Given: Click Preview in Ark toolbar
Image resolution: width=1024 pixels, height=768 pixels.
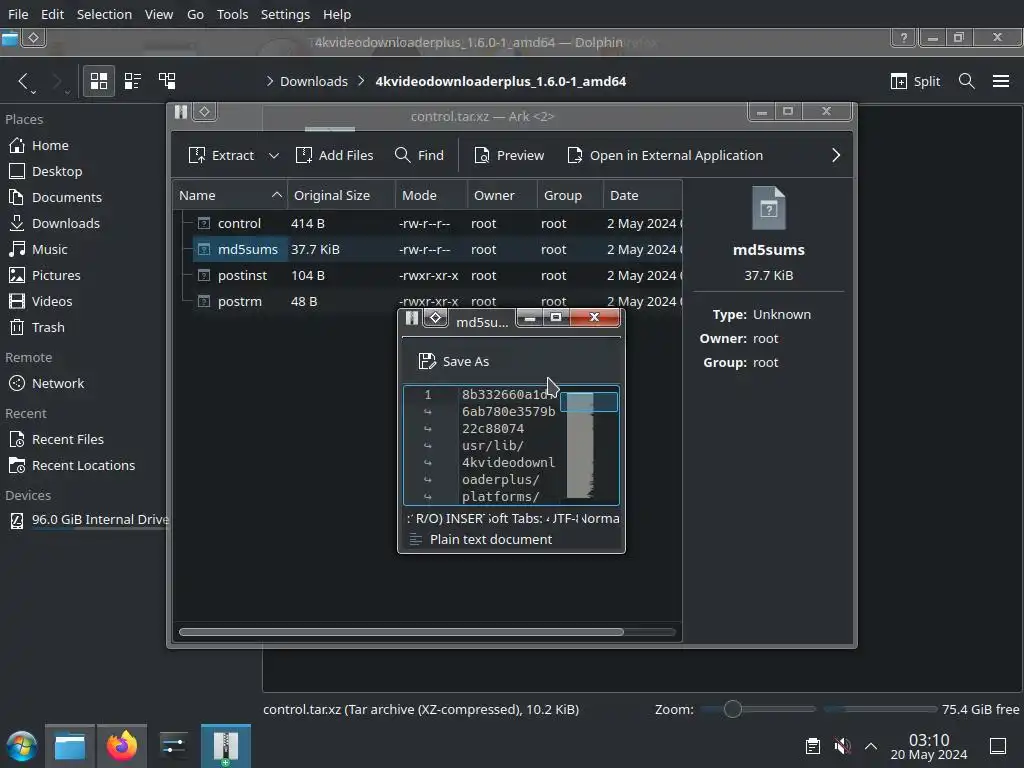Looking at the screenshot, I should click(x=509, y=155).
